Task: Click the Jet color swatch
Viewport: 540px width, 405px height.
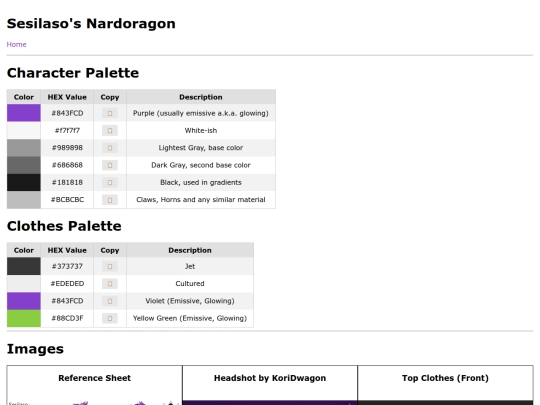Action: (x=24, y=266)
